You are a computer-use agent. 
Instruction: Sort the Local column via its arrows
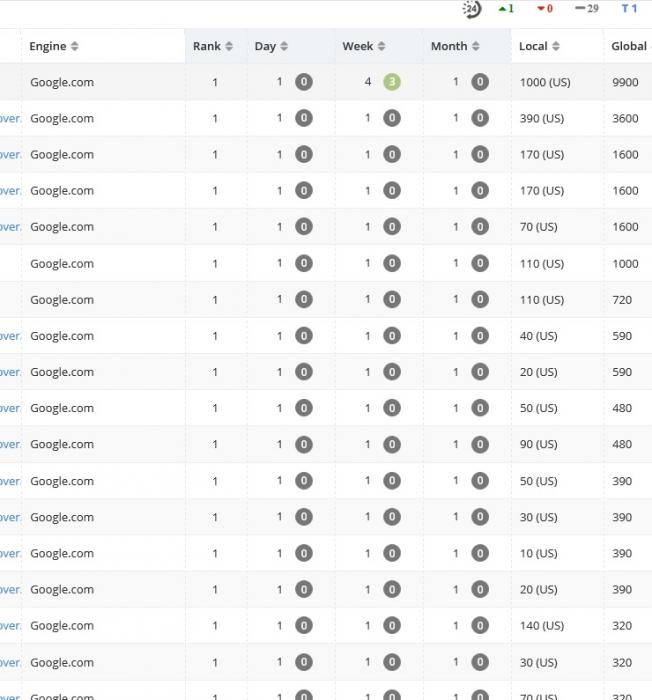556,46
